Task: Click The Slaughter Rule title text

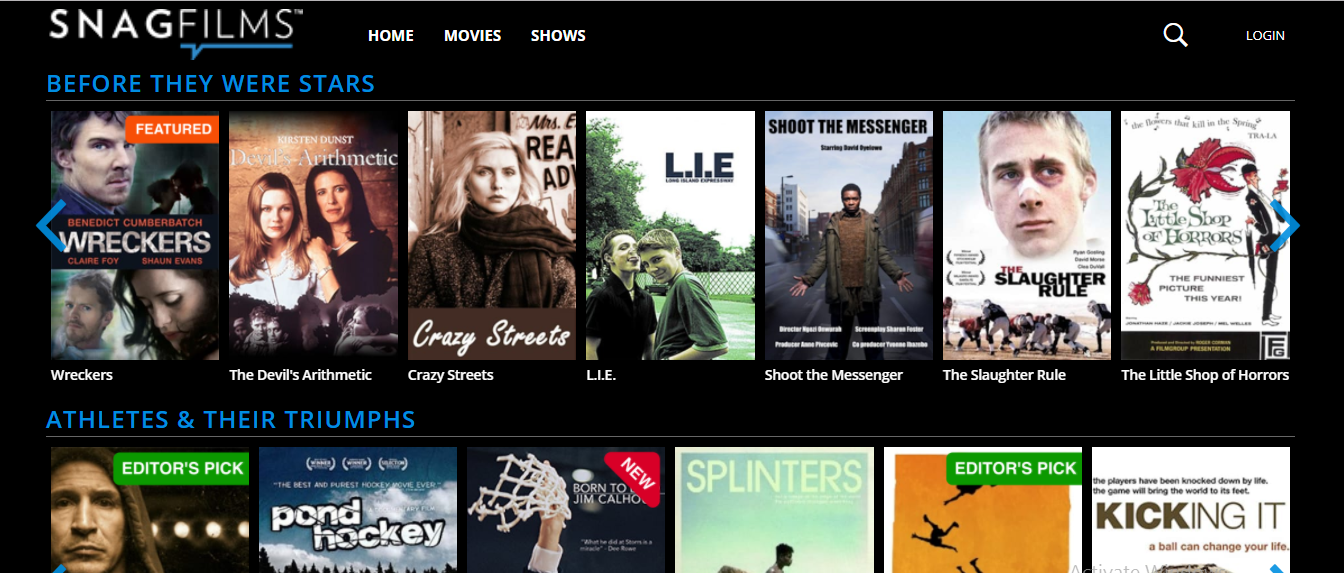Action: point(1004,375)
